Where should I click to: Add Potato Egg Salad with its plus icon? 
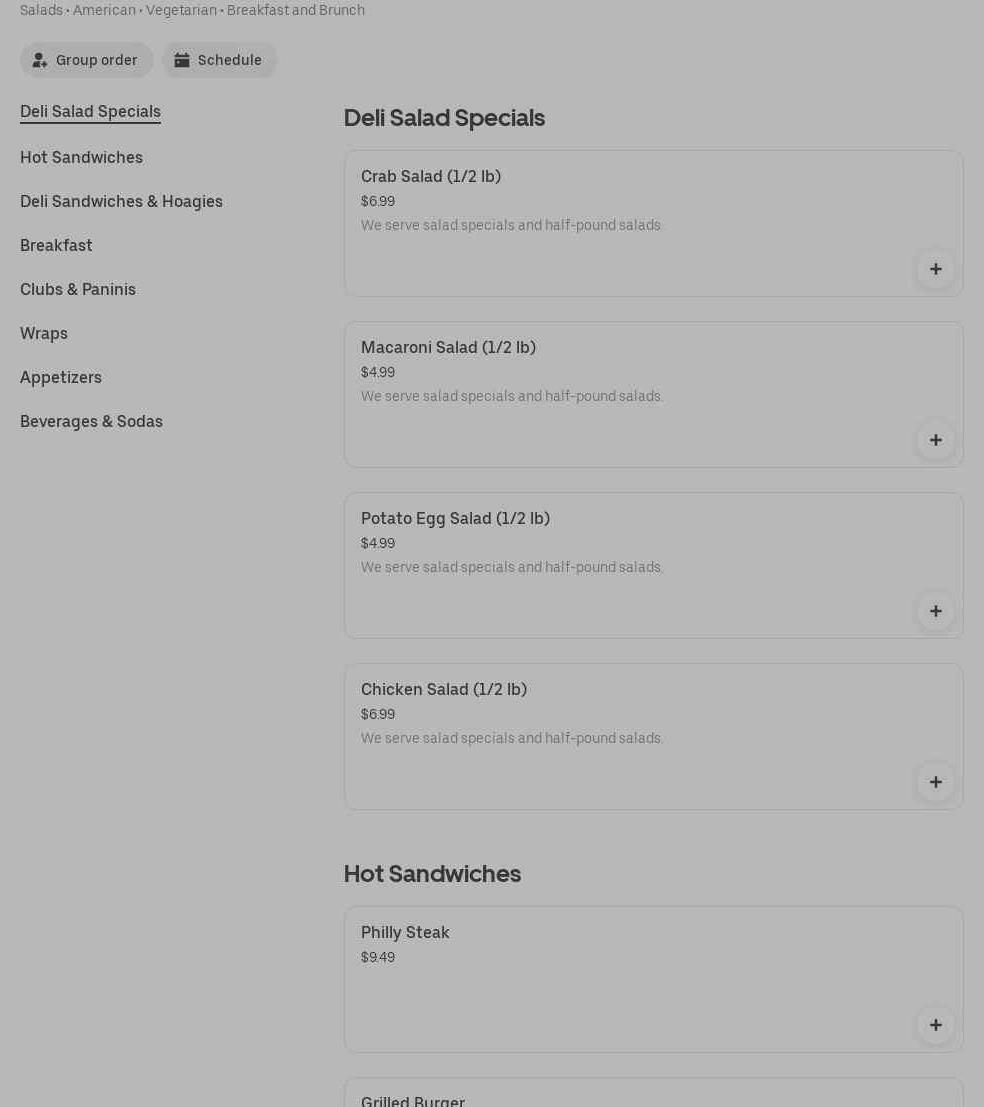click(x=935, y=611)
